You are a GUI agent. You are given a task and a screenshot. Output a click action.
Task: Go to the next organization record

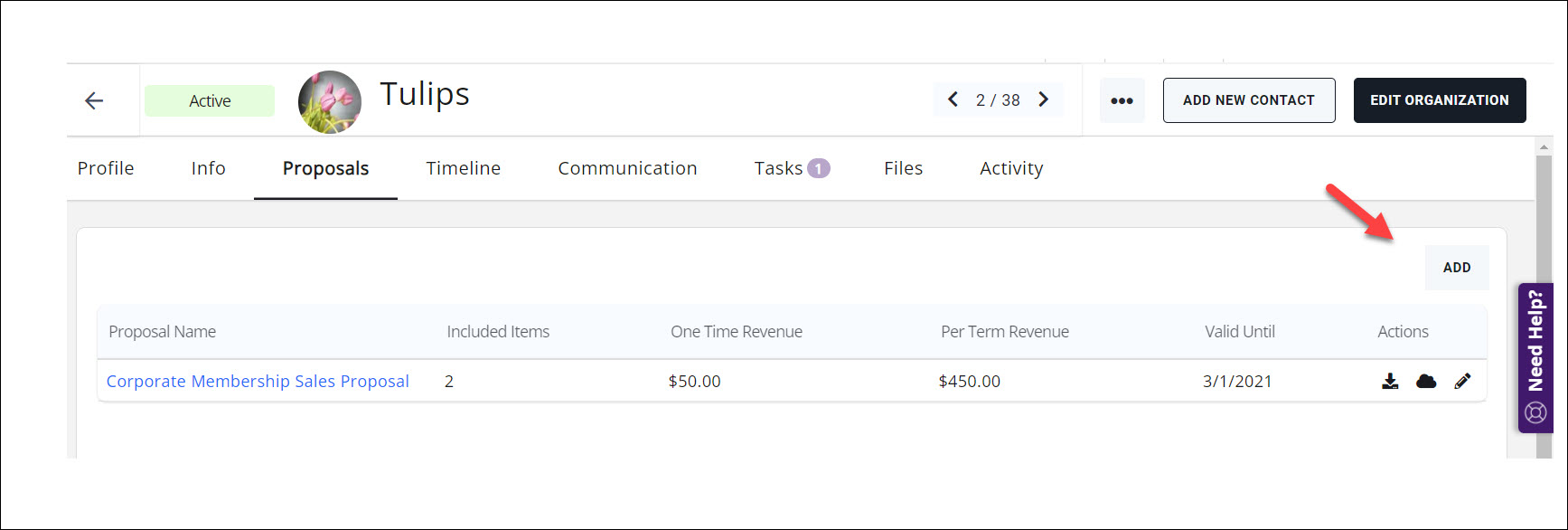(1044, 99)
